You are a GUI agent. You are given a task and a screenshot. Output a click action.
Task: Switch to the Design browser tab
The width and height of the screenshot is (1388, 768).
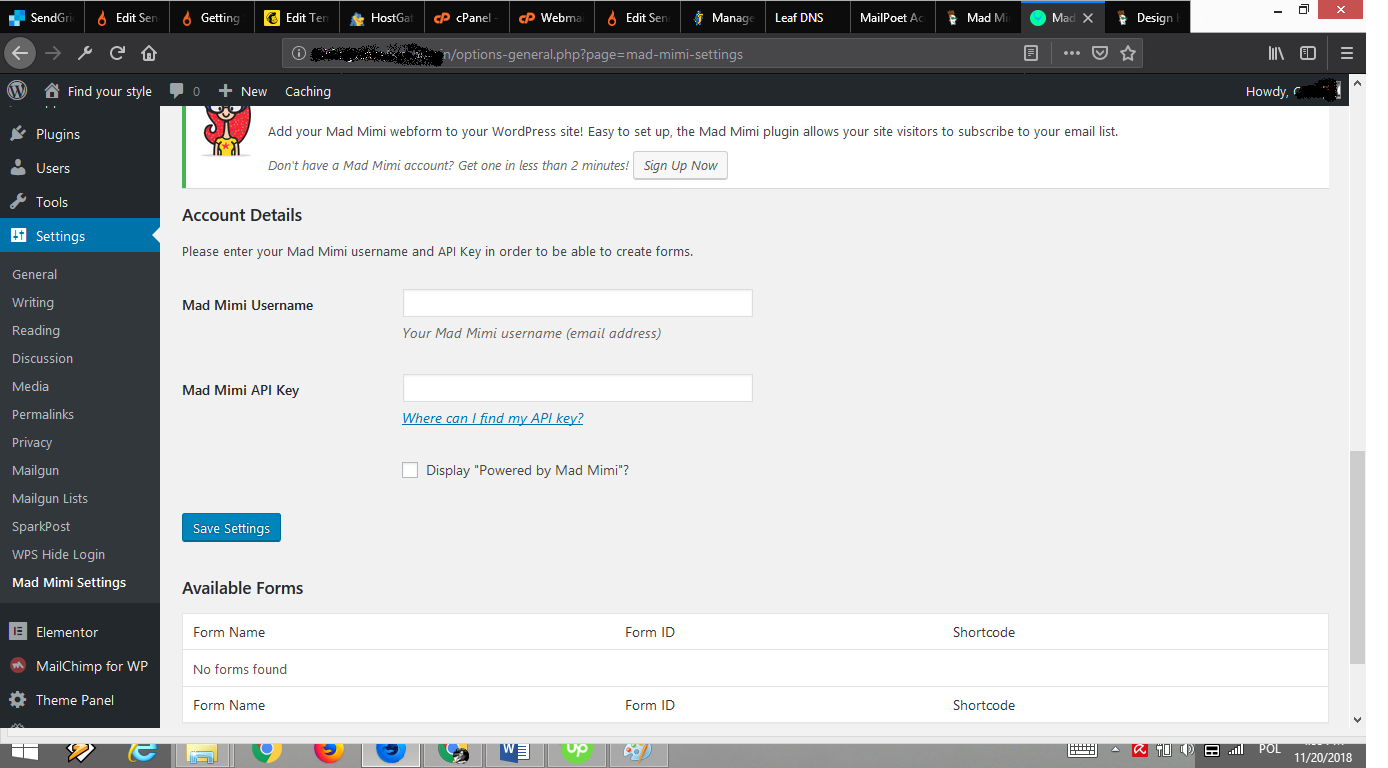pyautogui.click(x=1147, y=18)
